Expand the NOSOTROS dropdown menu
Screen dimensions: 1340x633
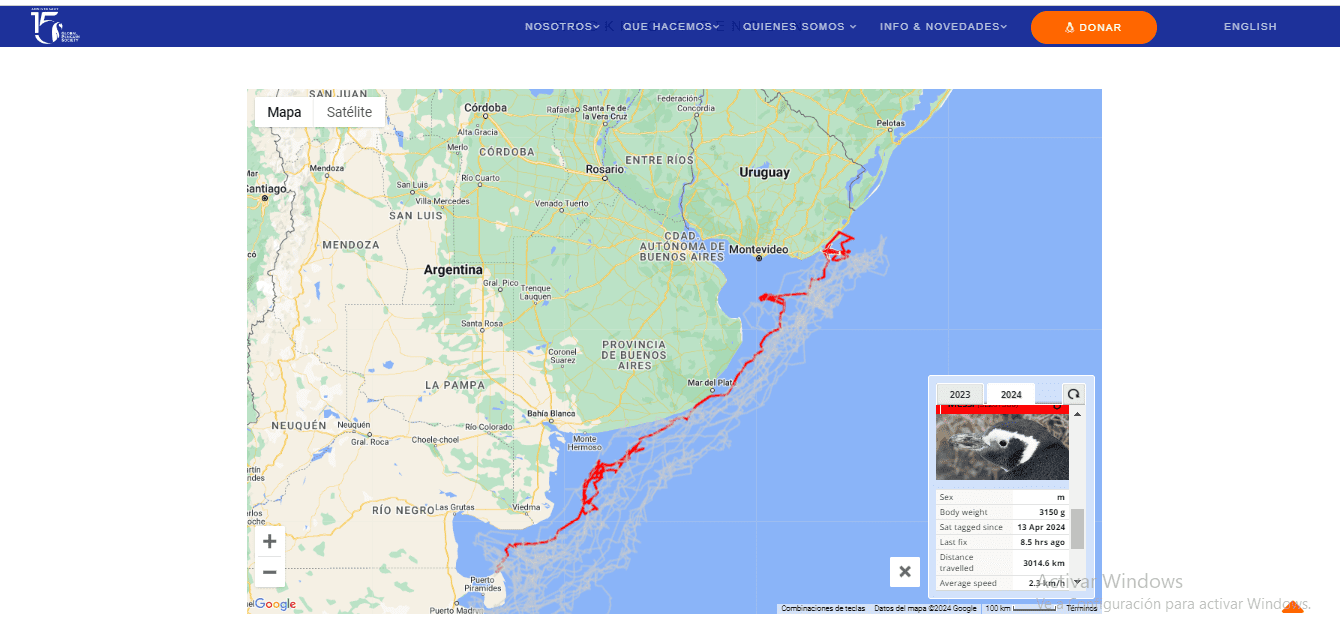click(562, 27)
